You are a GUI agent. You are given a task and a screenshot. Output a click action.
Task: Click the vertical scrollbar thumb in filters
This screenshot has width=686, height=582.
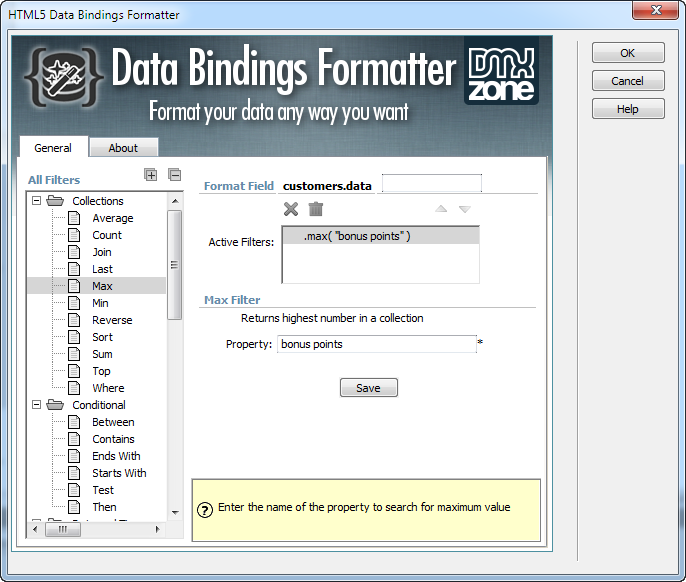(175, 265)
